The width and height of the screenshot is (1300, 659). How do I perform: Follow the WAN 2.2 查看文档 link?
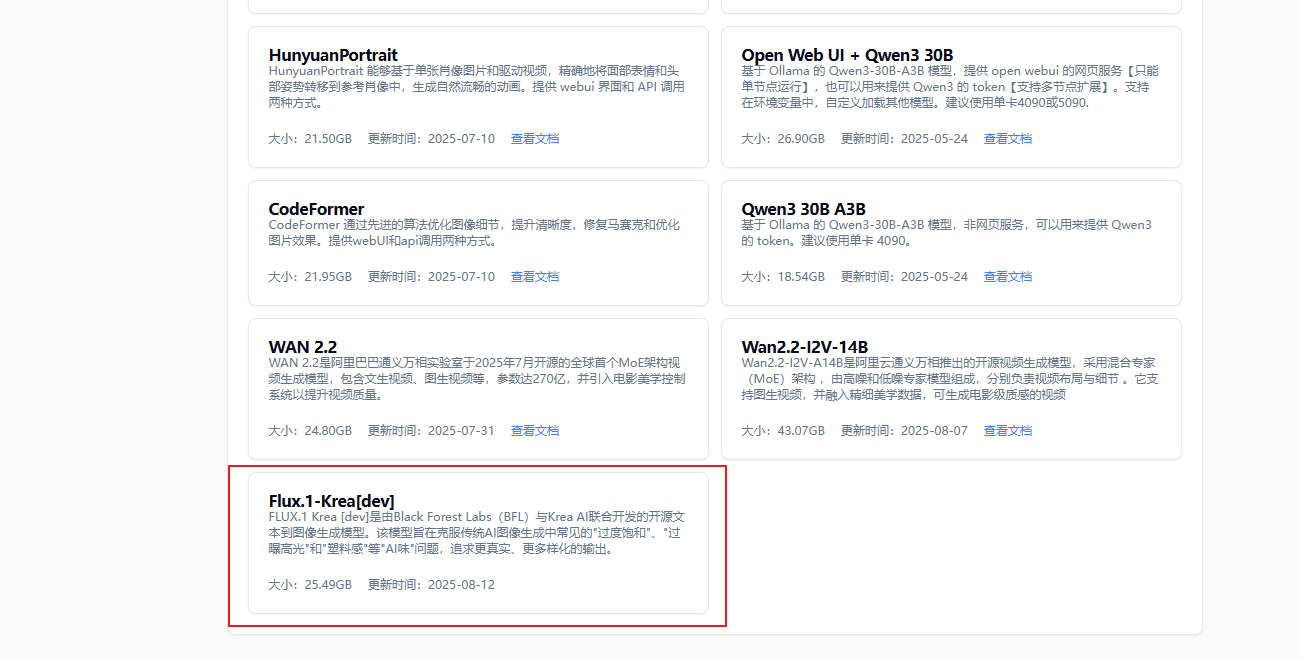(x=534, y=431)
